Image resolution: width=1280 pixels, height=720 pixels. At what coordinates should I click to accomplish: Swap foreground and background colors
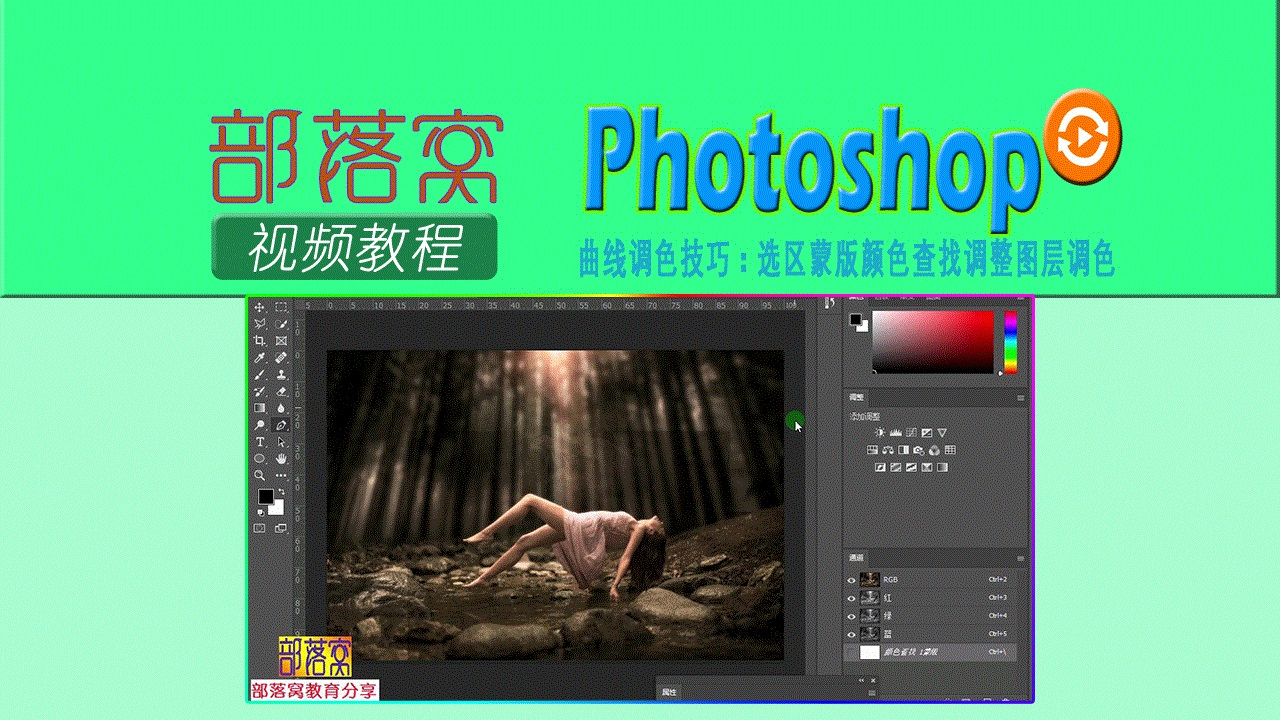[280, 492]
